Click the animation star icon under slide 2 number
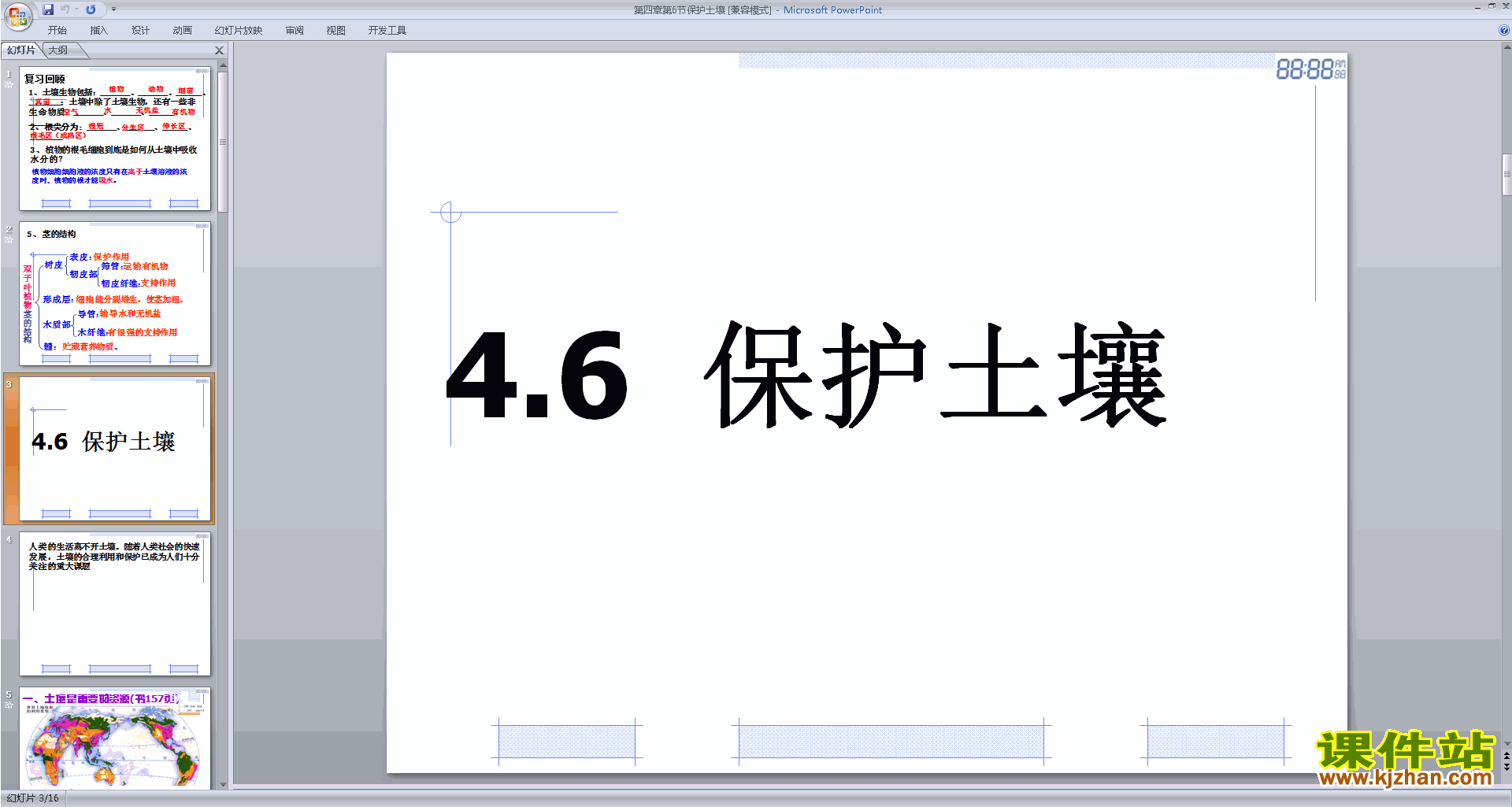The image size is (1512, 807). [x=9, y=239]
